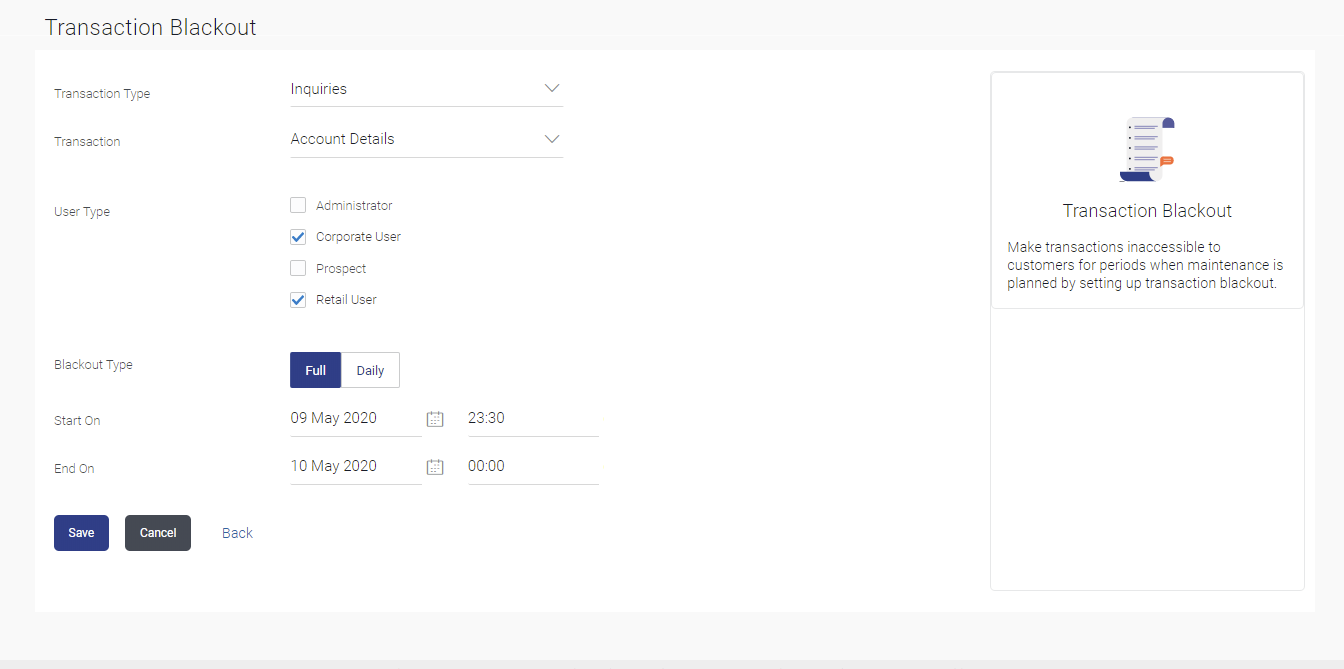Screen dimensions: 1344x669
Task: Go Back to the previous screen
Action: (x=237, y=533)
